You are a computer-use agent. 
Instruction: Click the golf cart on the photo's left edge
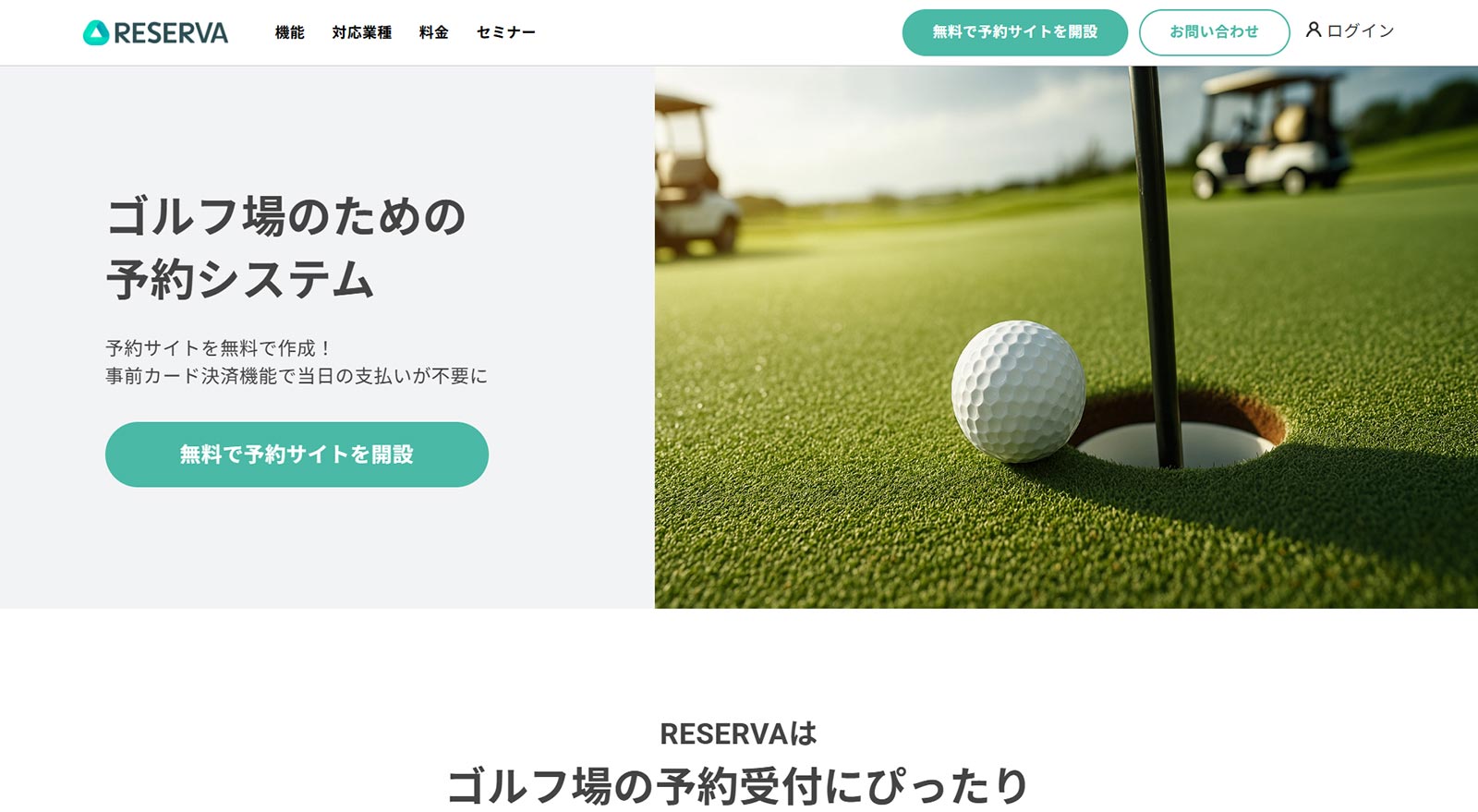pyautogui.click(x=693, y=176)
